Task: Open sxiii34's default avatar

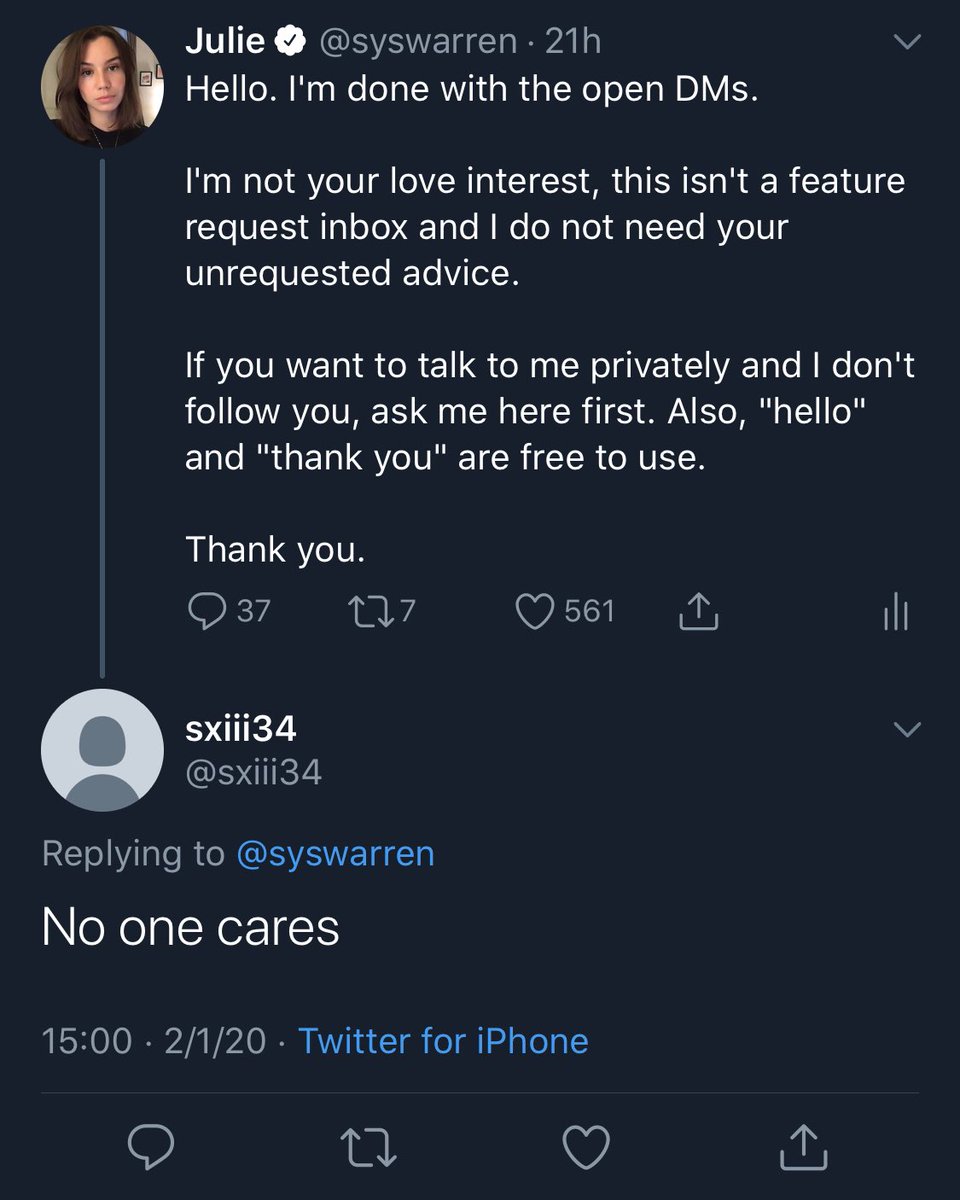Action: pyautogui.click(x=102, y=750)
